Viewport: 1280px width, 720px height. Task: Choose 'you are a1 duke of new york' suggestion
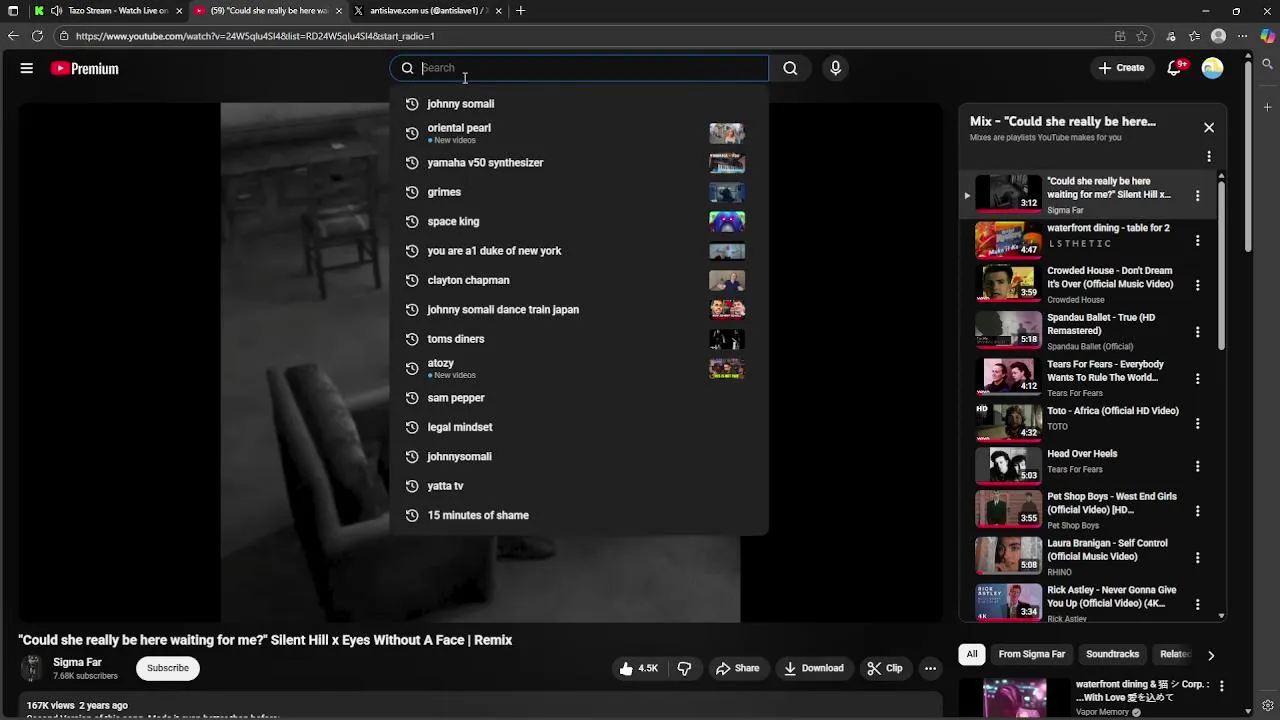click(579, 251)
